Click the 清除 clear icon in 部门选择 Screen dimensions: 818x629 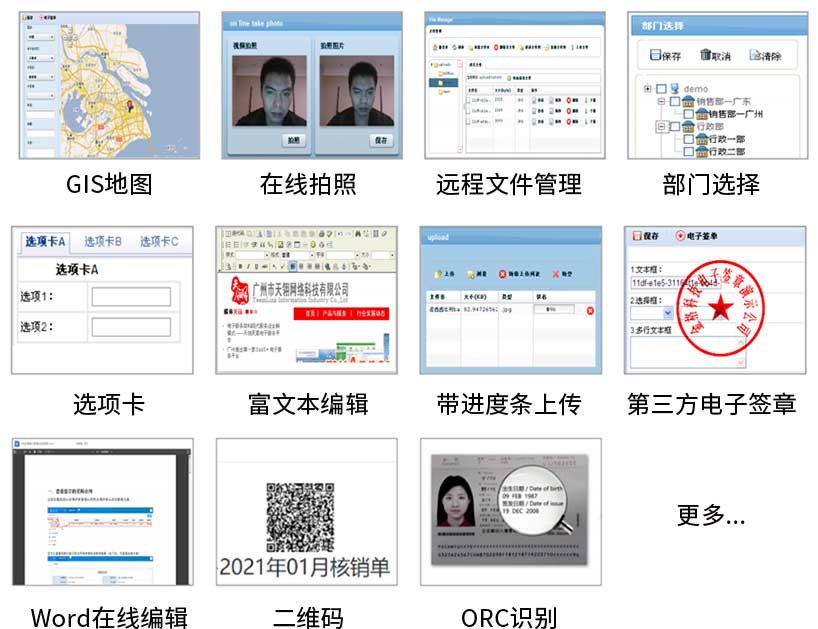coord(755,55)
